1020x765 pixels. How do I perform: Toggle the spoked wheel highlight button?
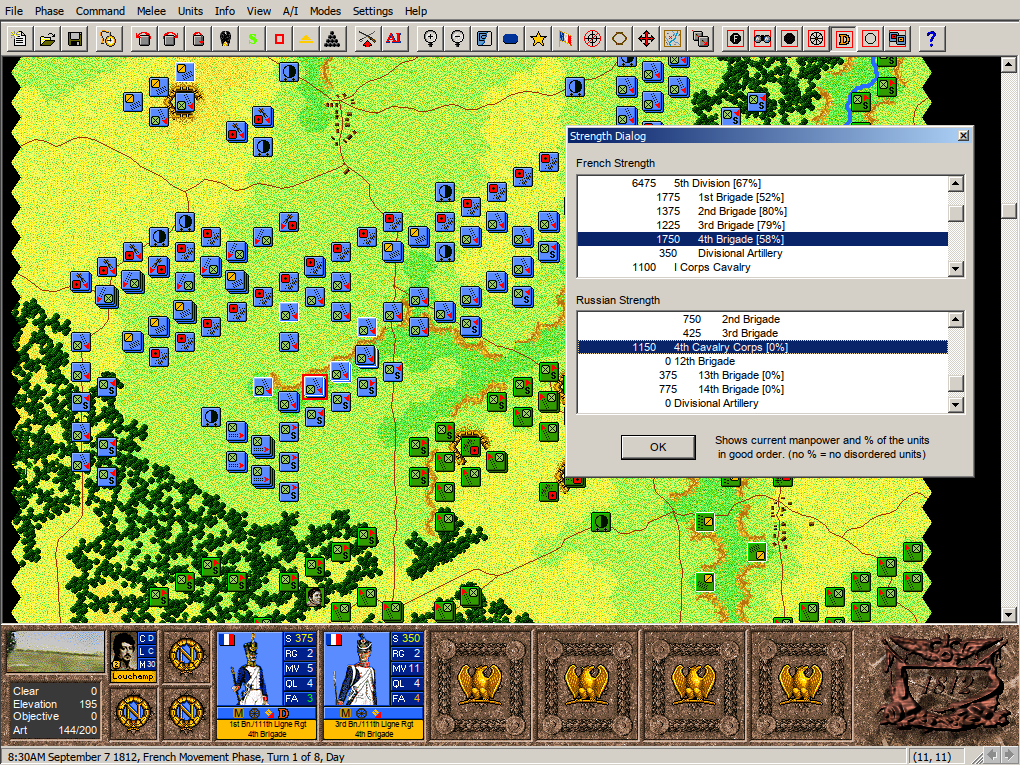[x=816, y=39]
